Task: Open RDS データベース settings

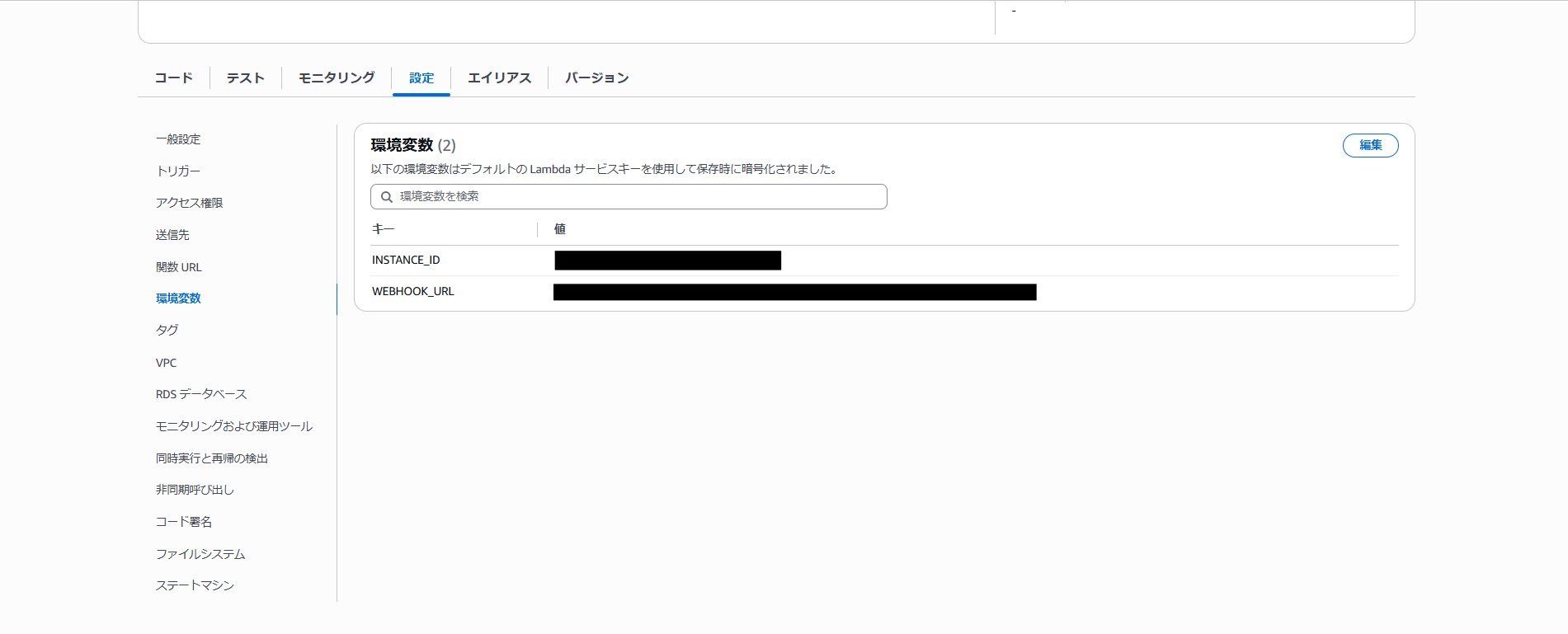Action: click(201, 394)
